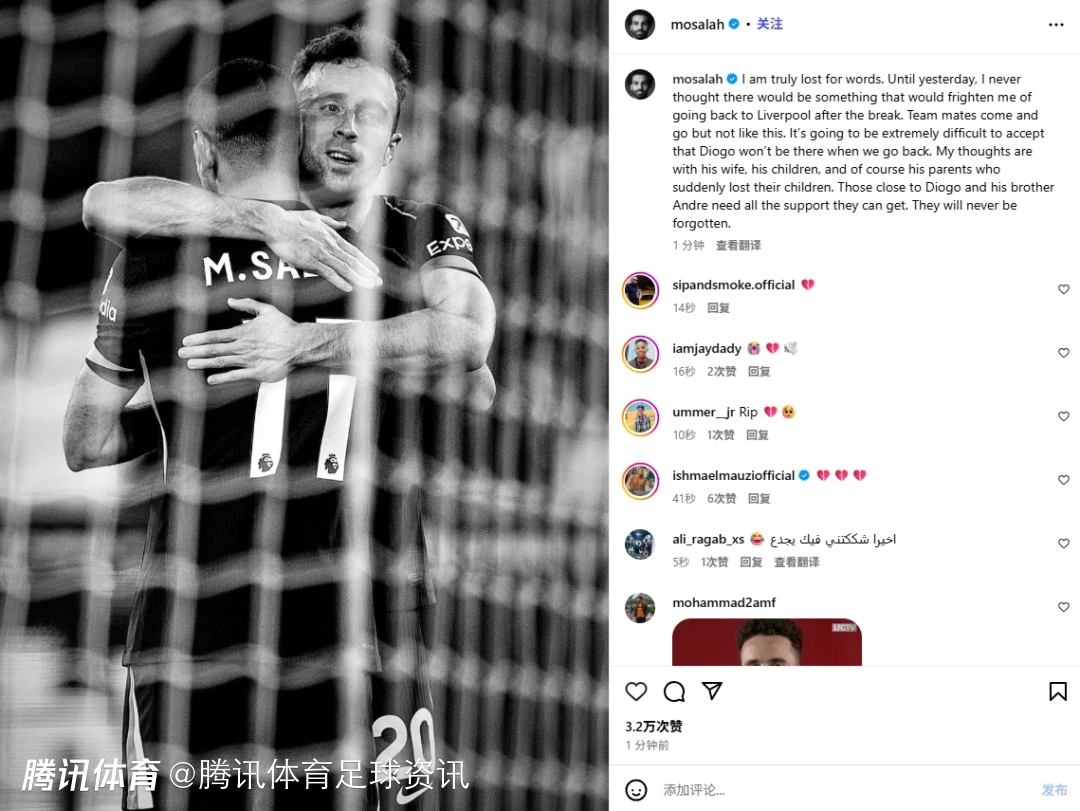Open mosalah profile picture in header
This screenshot has width=1080, height=811.
click(640, 25)
